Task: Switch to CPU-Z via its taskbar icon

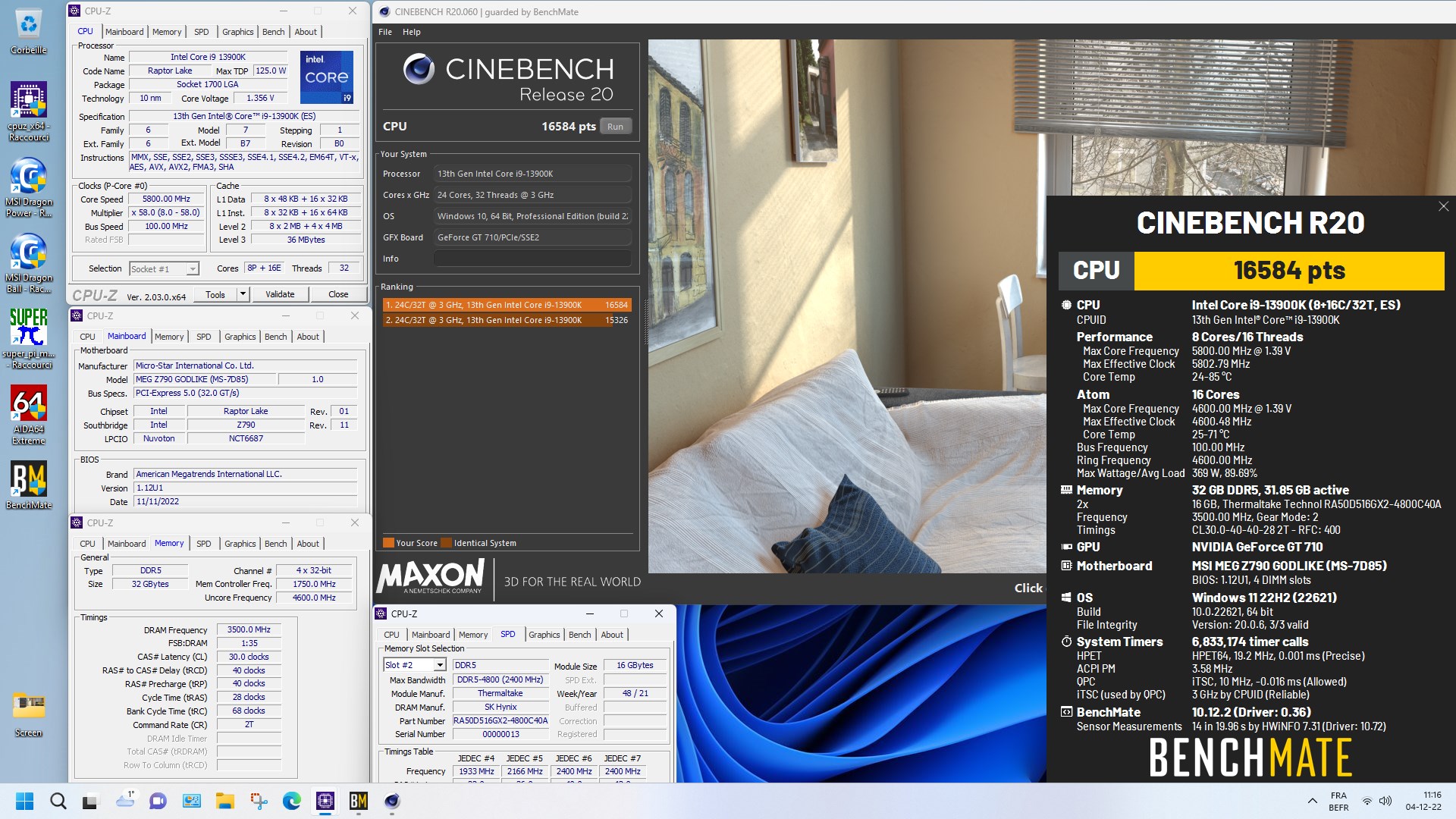Action: 325,801
